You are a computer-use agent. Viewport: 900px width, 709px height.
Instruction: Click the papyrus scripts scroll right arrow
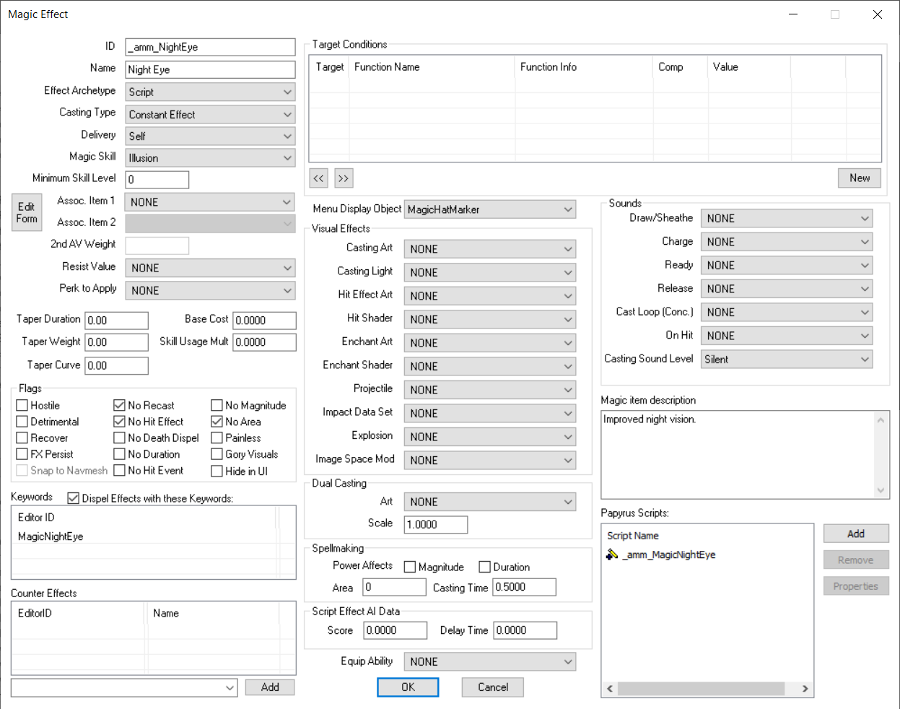click(805, 688)
